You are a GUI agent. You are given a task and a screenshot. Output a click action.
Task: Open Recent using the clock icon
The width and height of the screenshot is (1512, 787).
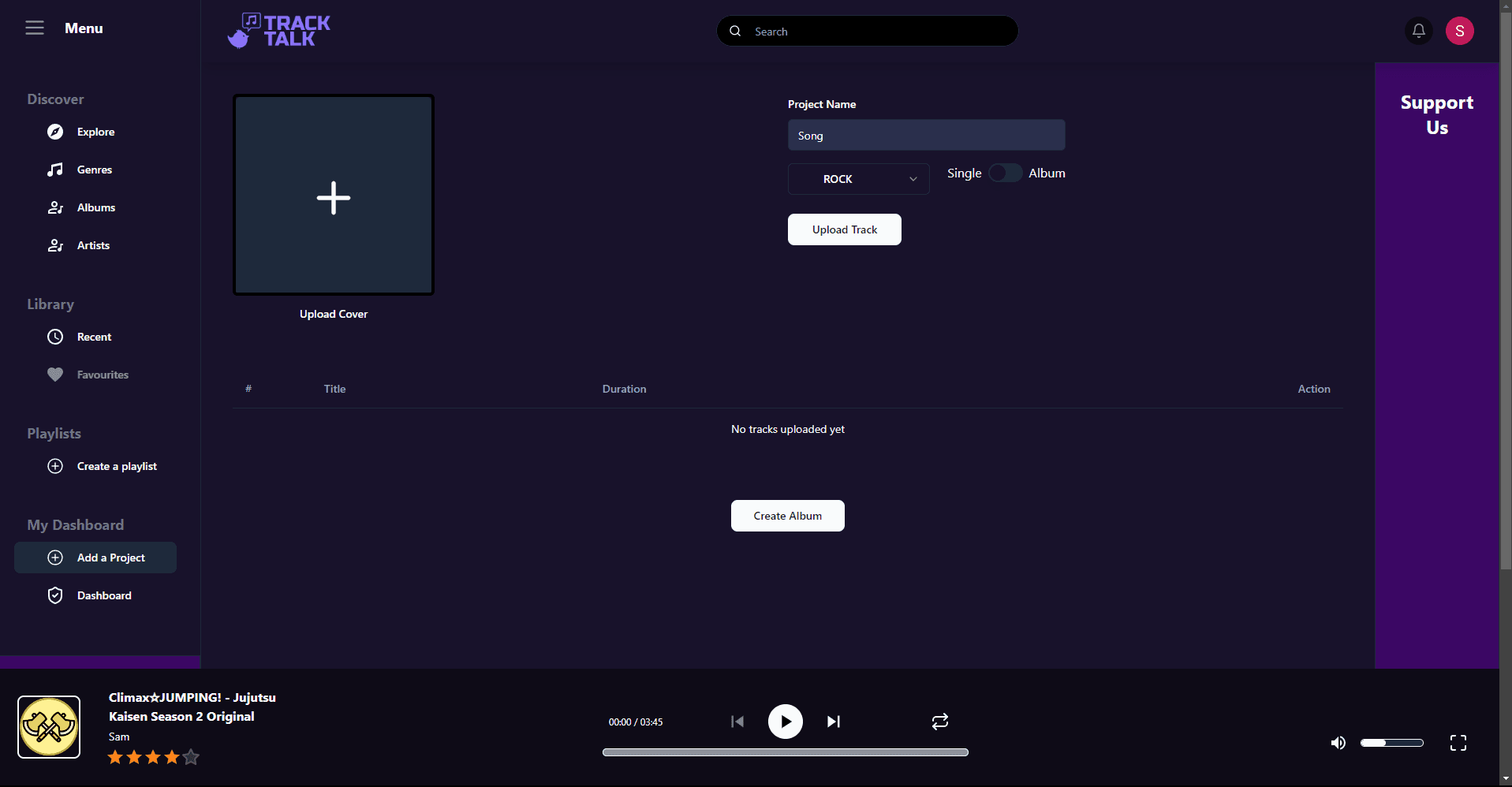point(54,337)
